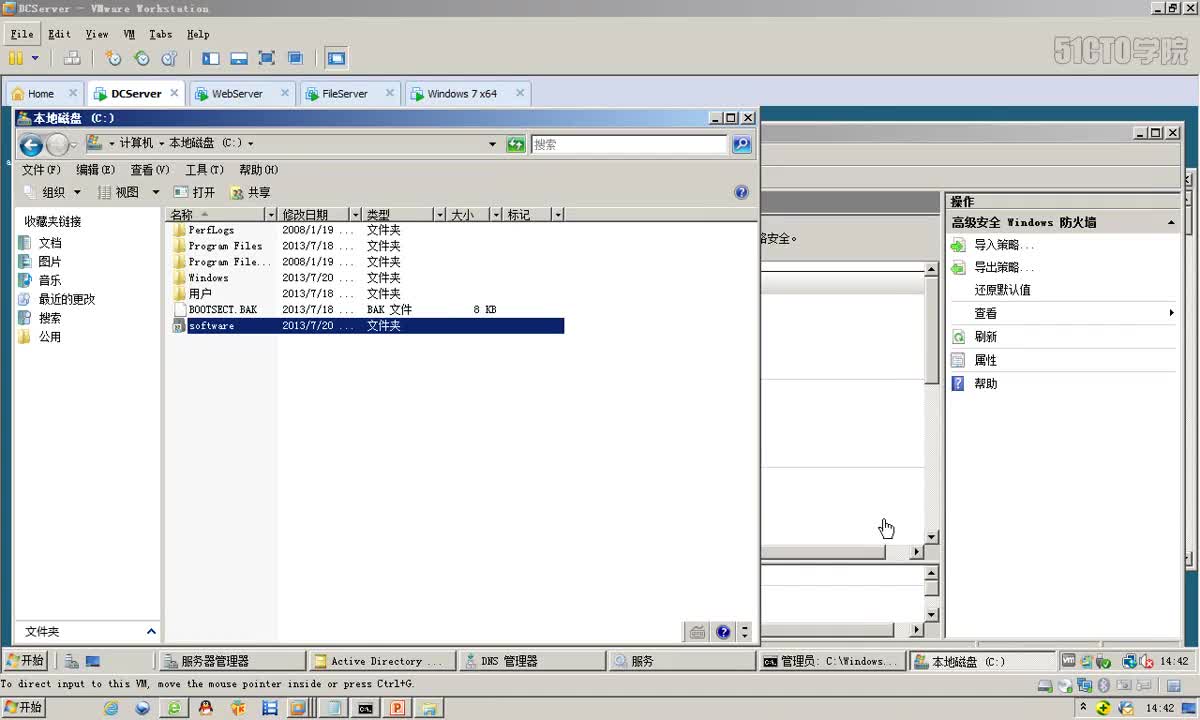Open 属性 in the firewall actions pane

click(985, 360)
